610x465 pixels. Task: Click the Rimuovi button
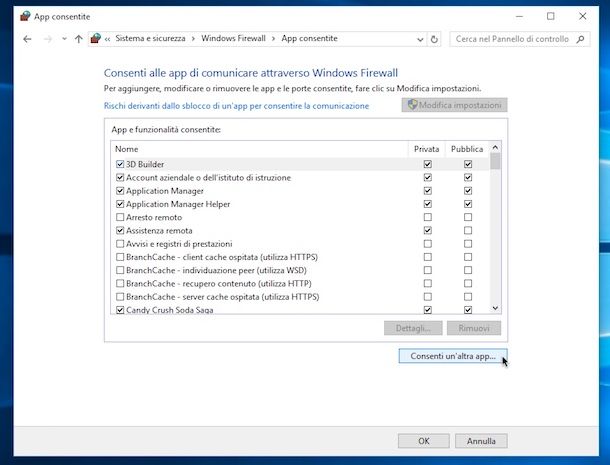tap(474, 328)
